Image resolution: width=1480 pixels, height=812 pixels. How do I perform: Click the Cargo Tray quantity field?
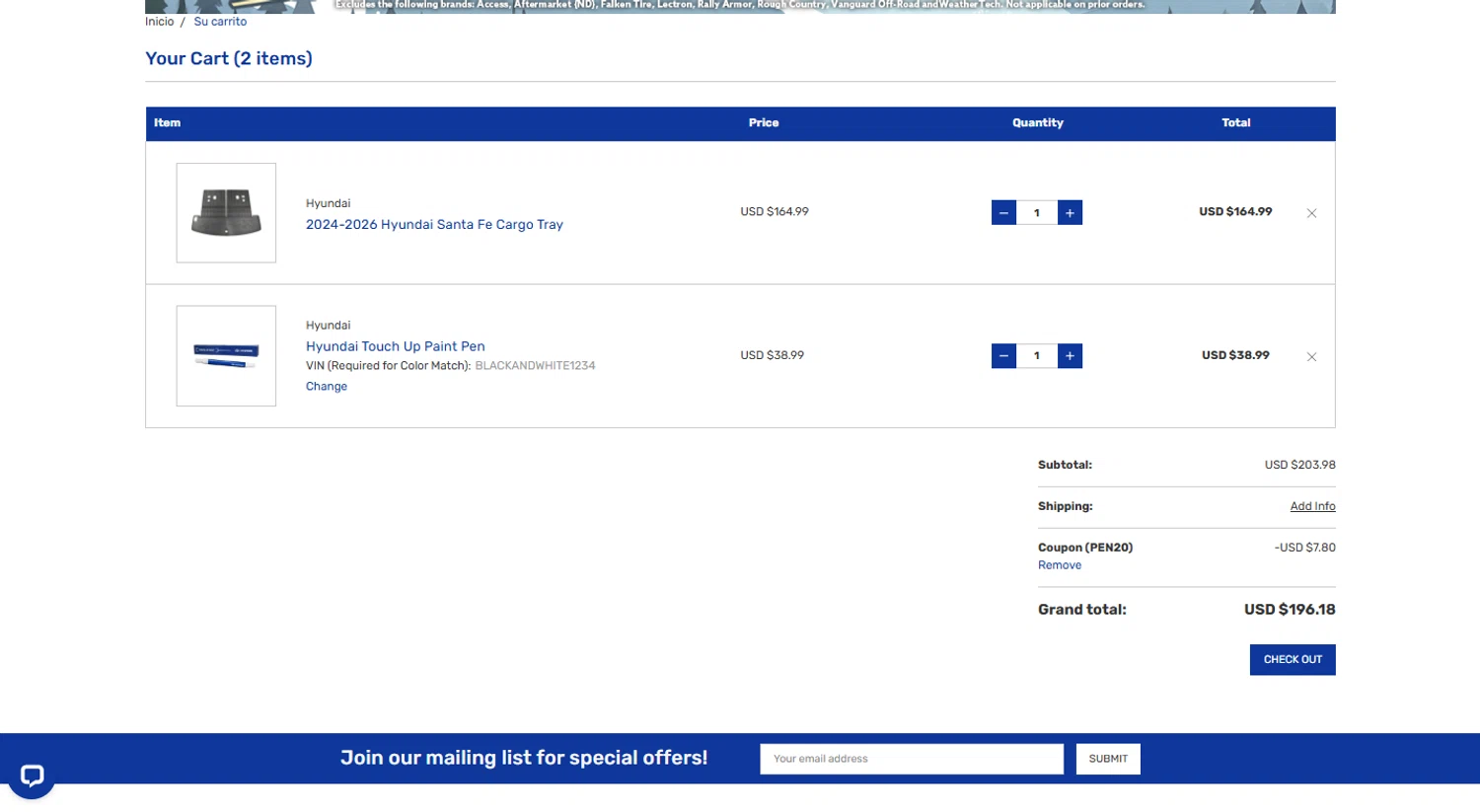1037,213
